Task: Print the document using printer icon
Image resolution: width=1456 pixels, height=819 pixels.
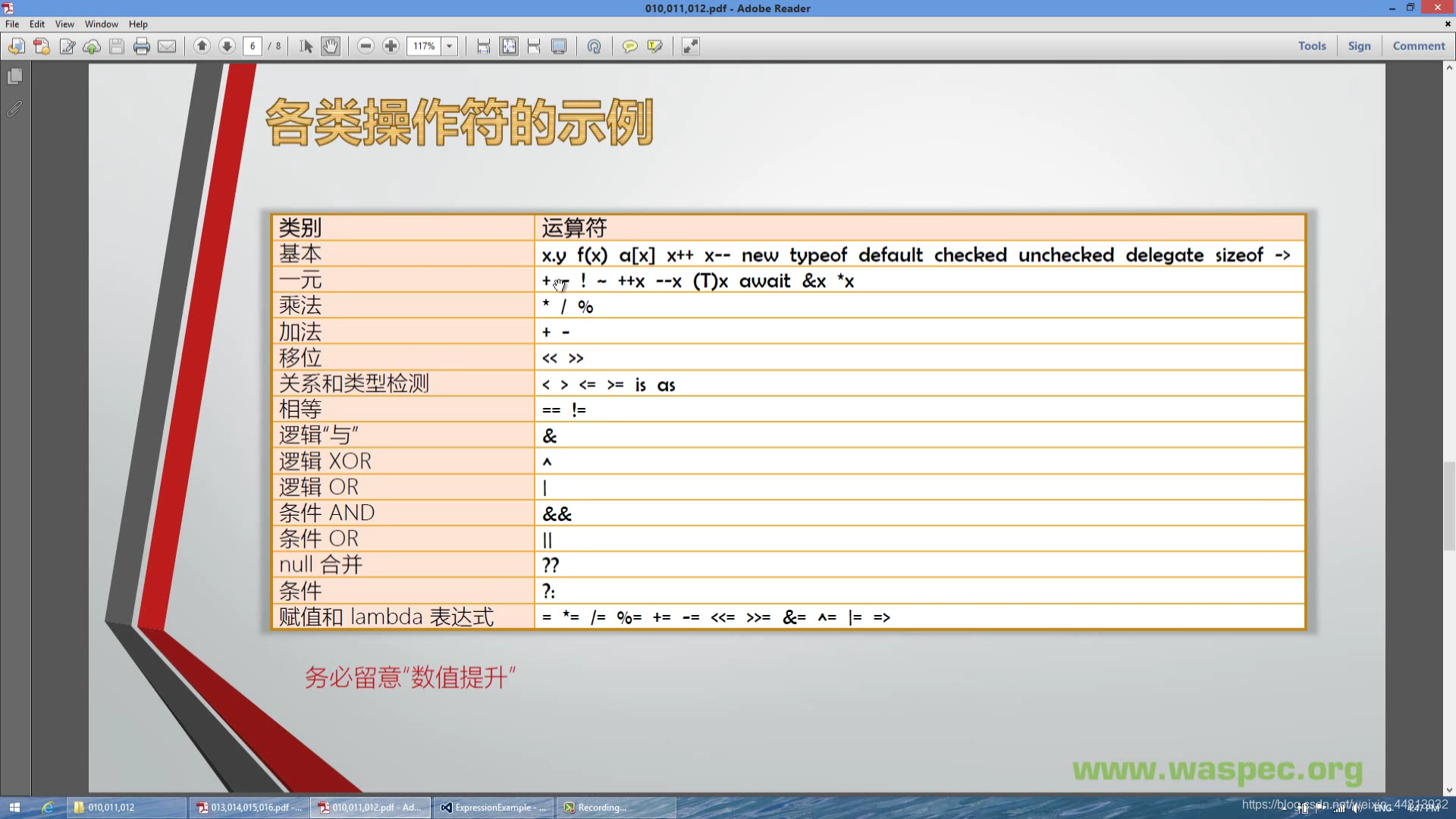Action: 142,46
